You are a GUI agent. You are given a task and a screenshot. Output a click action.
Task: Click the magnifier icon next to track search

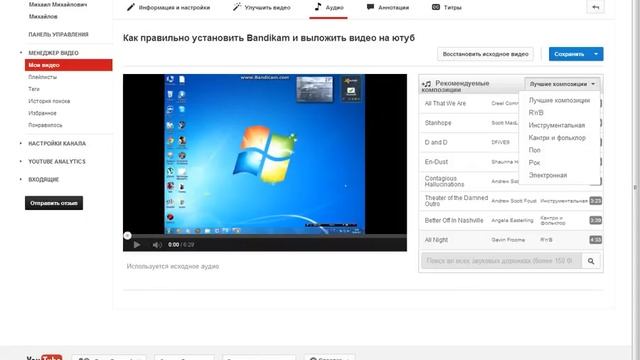pyautogui.click(x=591, y=261)
